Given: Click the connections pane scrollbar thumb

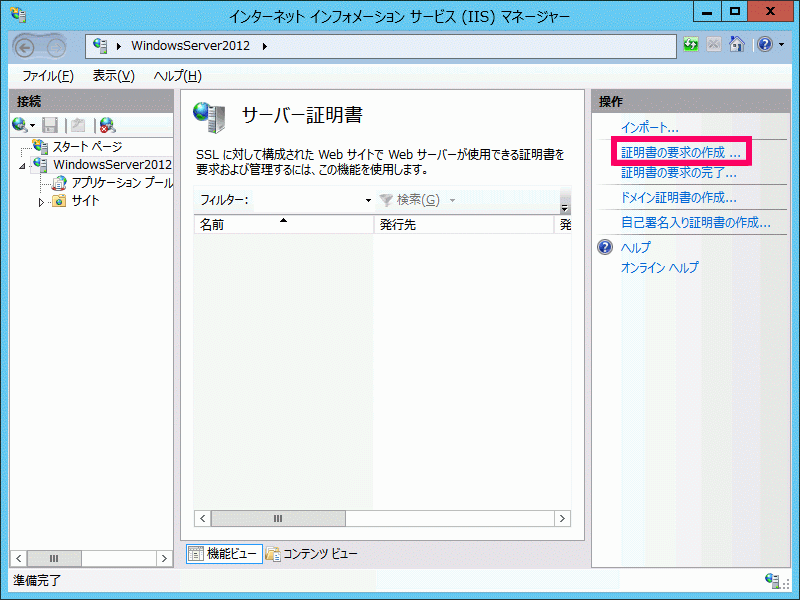Looking at the screenshot, I should 54,558.
